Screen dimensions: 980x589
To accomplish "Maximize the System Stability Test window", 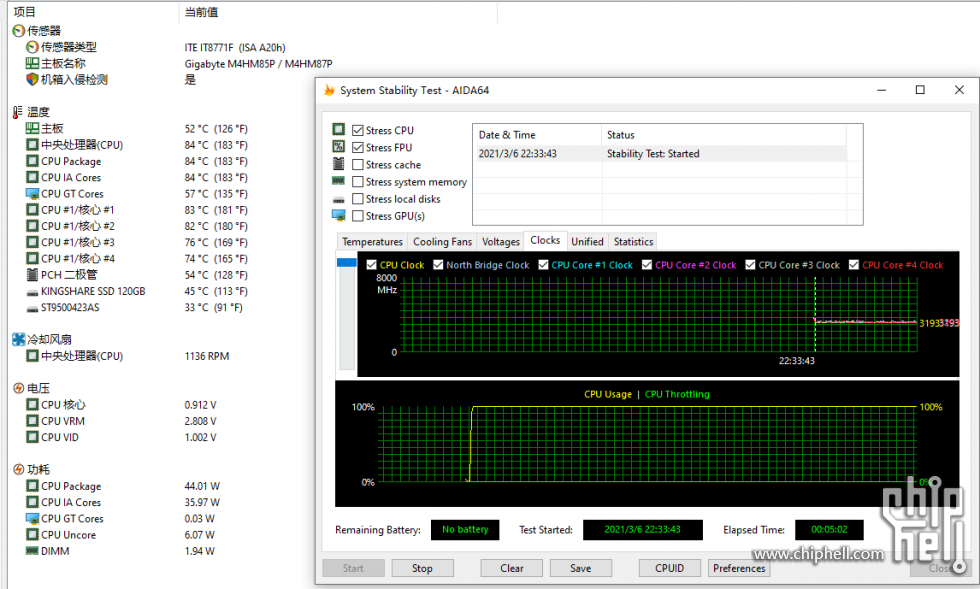I will pos(920,90).
